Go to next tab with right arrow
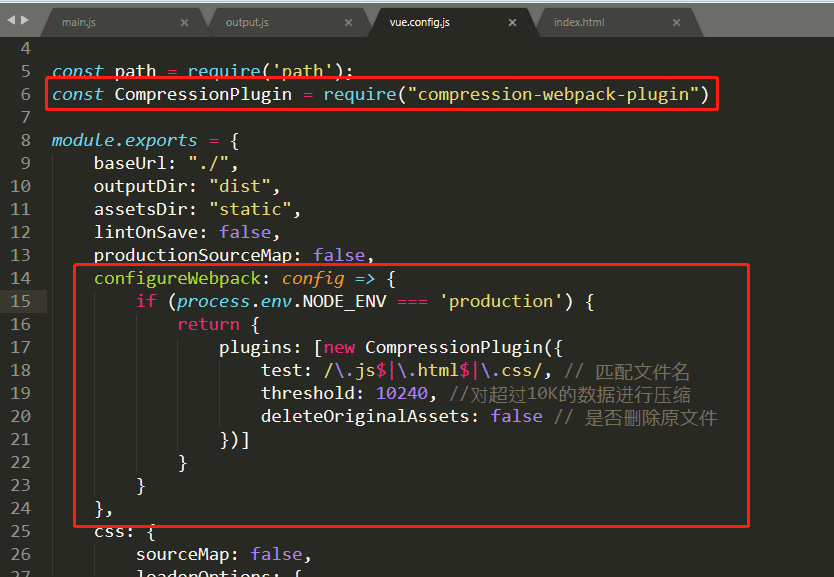This screenshot has width=834, height=577. [x=24, y=20]
